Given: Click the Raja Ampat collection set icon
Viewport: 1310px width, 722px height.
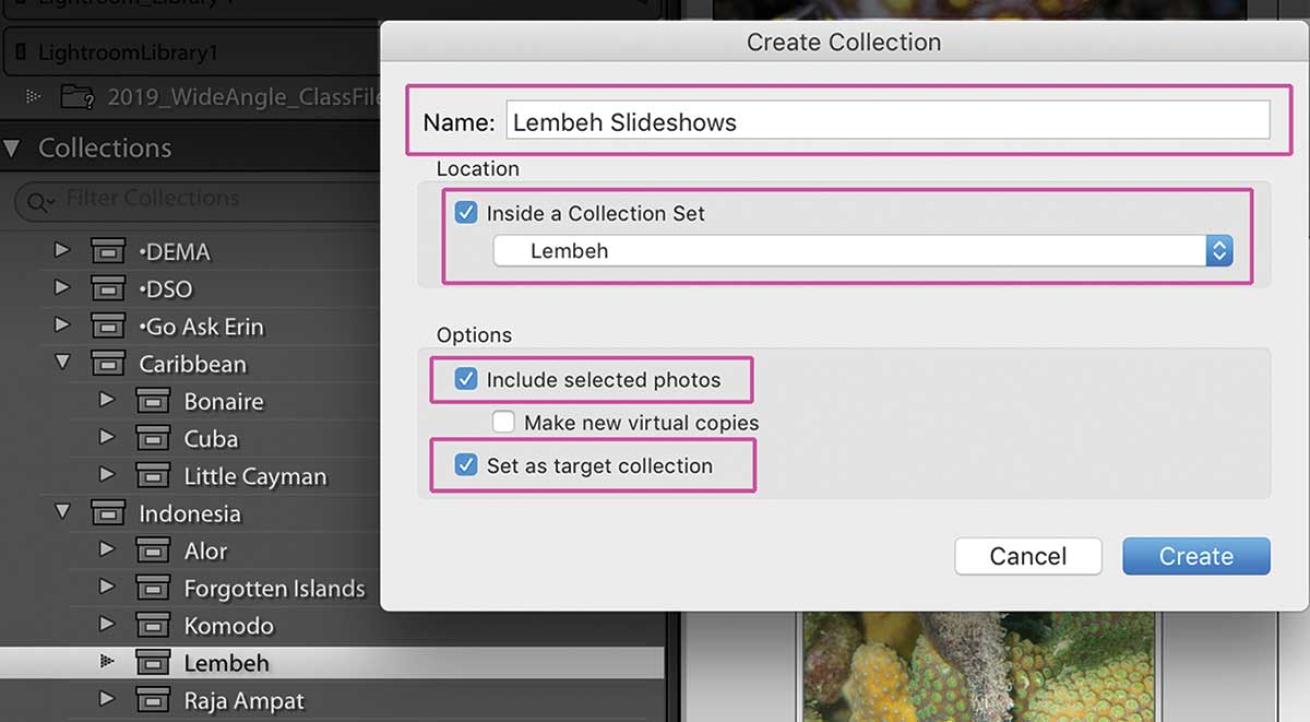Looking at the screenshot, I should (x=152, y=701).
